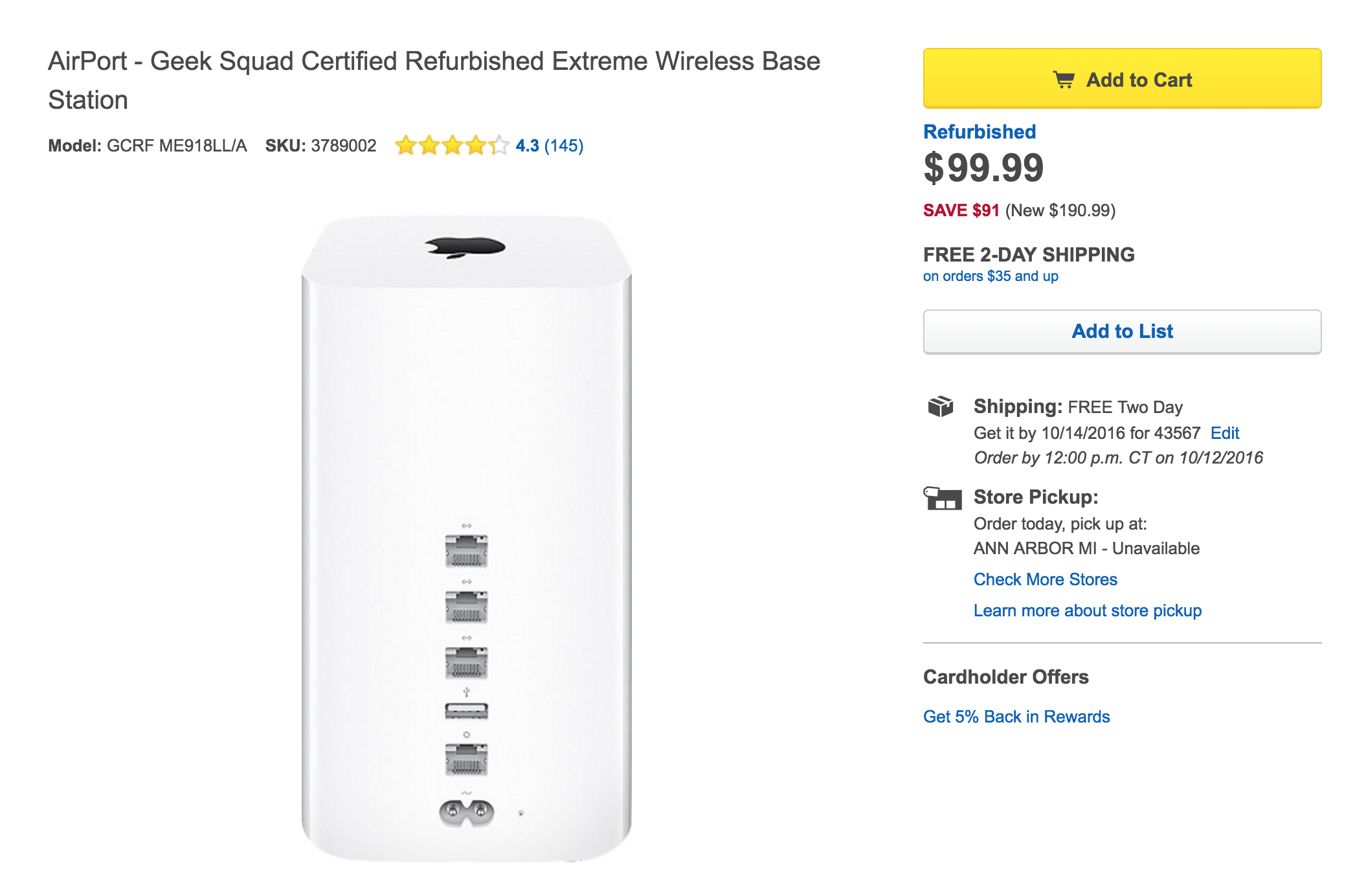Open "Learn more about store pickup" link
The image size is (1366, 896).
point(1087,610)
